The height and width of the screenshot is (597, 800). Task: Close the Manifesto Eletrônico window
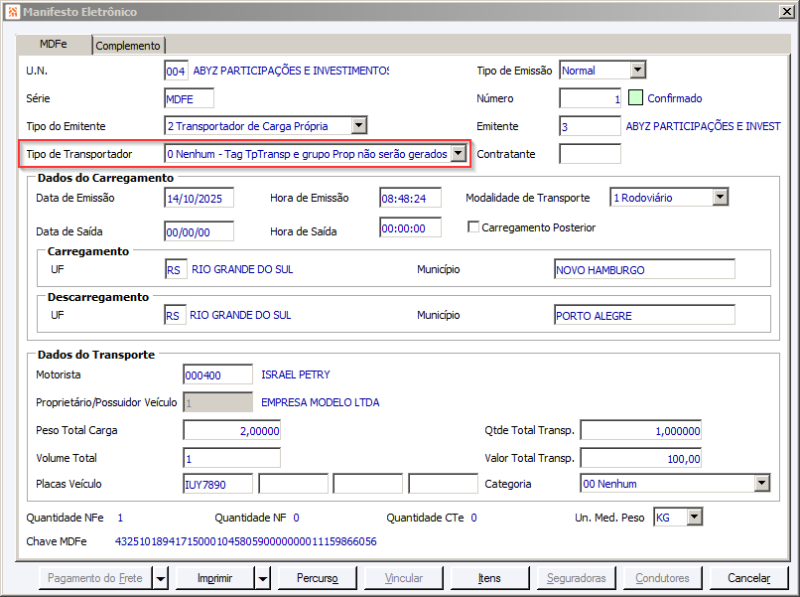787,11
